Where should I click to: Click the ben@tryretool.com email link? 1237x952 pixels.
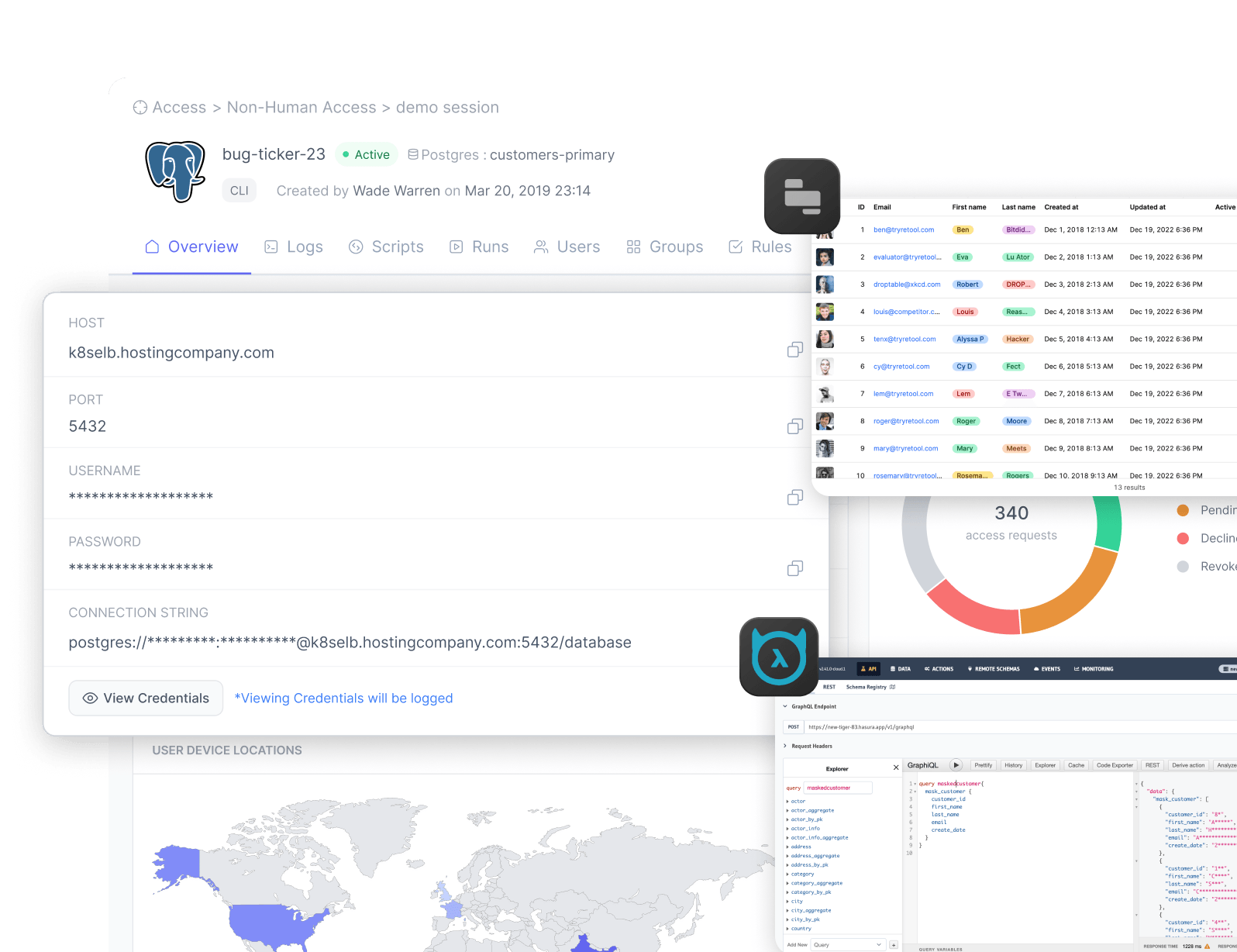coord(904,229)
